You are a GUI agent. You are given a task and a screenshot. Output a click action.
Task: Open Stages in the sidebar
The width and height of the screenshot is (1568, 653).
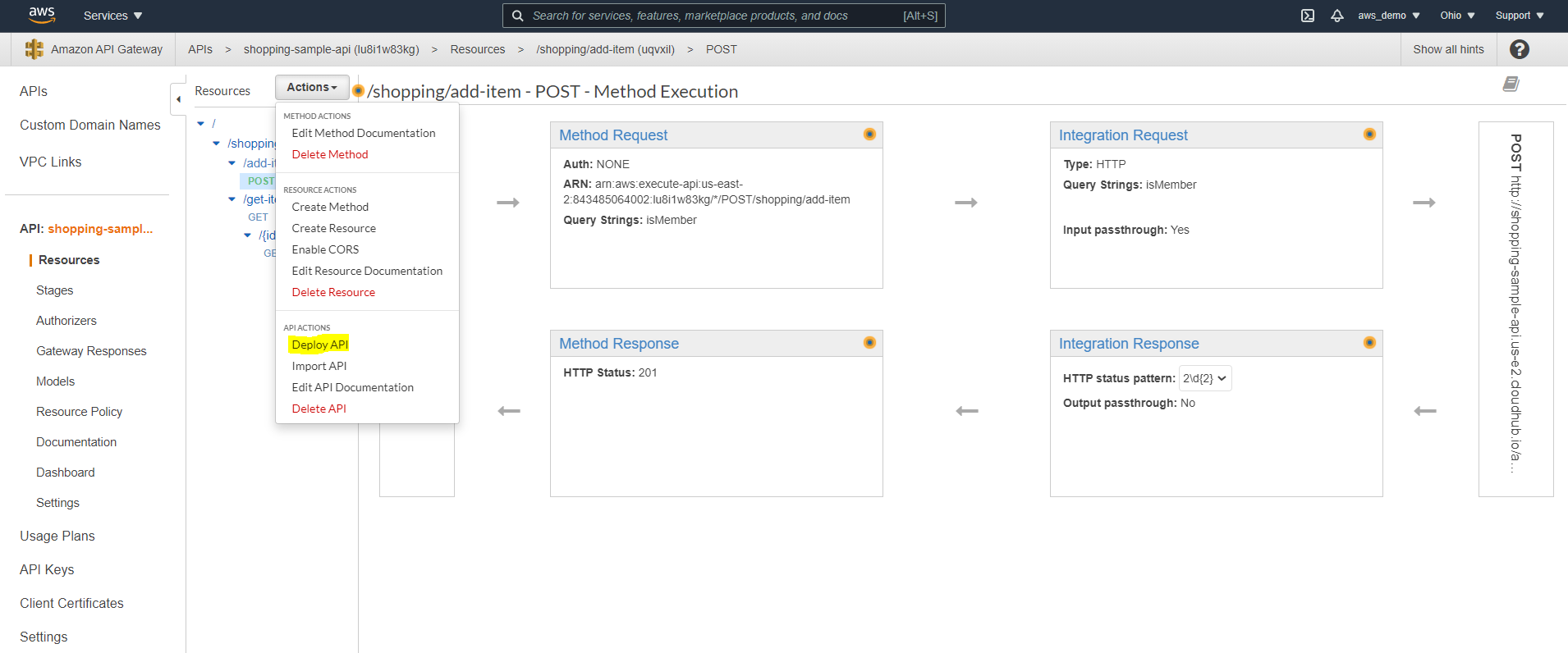[x=55, y=290]
